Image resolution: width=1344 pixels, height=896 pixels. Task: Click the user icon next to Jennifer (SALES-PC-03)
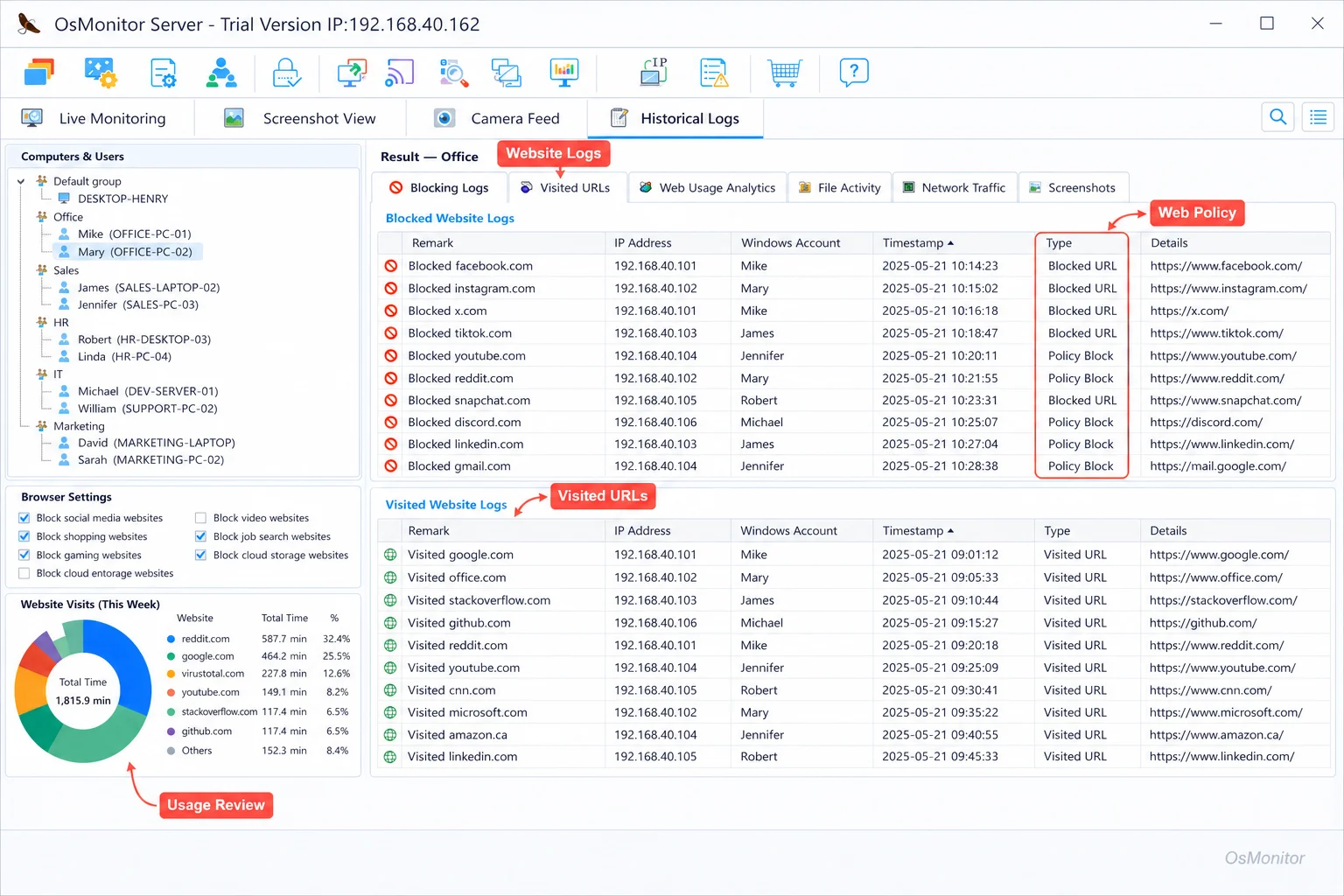click(x=64, y=304)
